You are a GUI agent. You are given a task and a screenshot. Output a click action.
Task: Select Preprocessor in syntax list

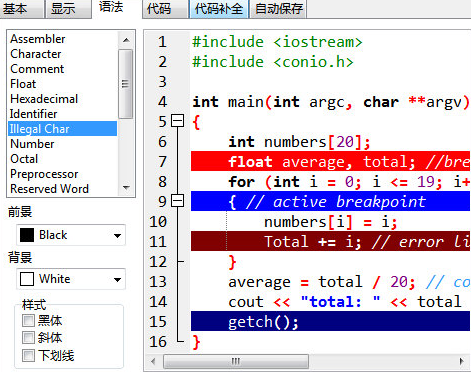coord(63,174)
